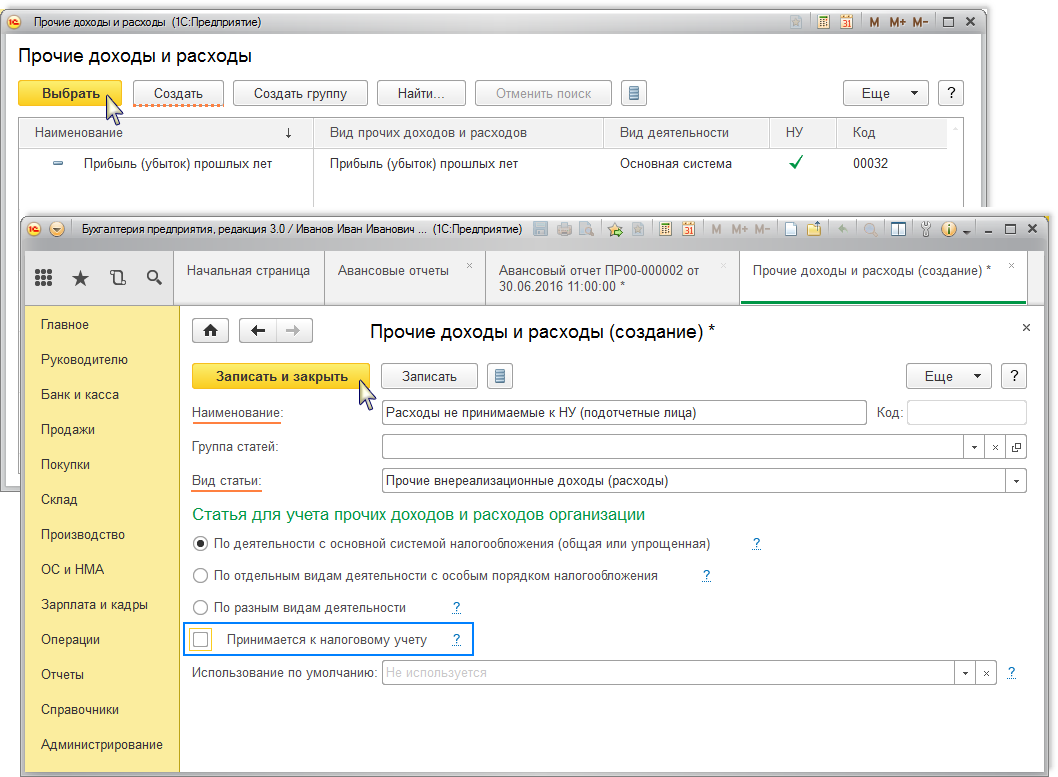Click the print preview icon in title bar
This screenshot has height=777, width=1058.
(586, 229)
